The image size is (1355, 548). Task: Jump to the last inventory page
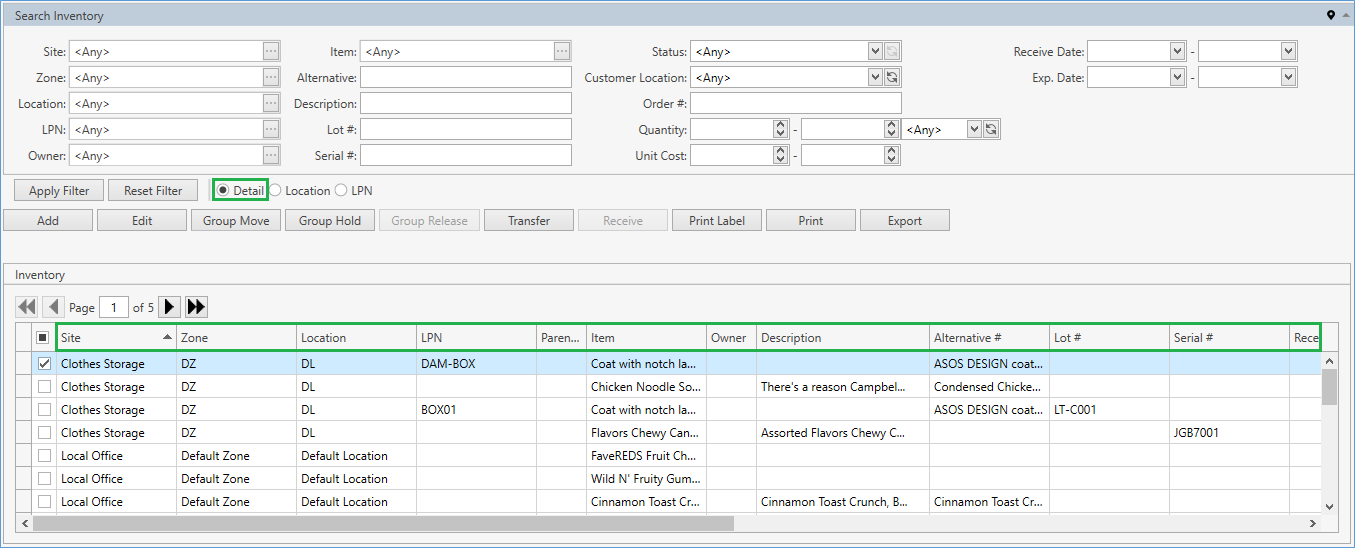point(196,307)
